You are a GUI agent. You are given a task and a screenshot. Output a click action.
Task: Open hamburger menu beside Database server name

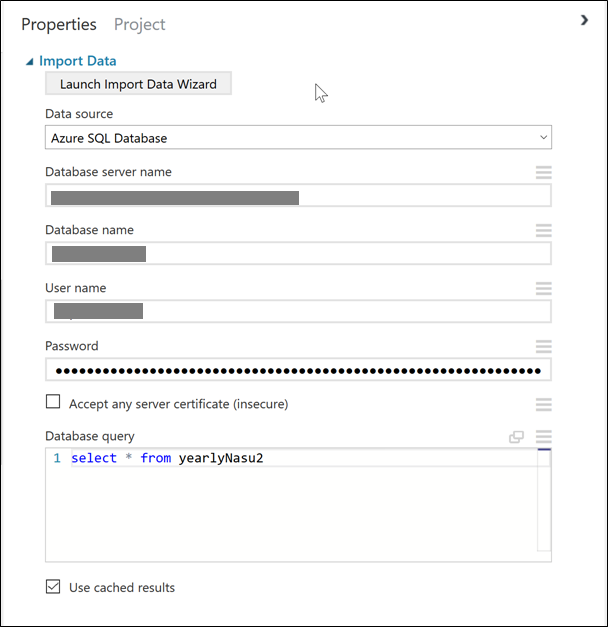point(543,173)
